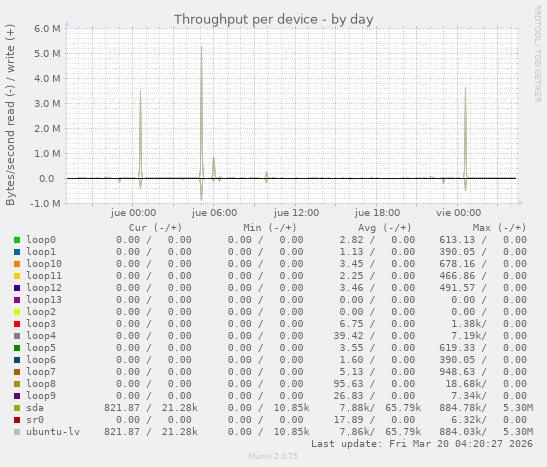Click the loop3 red legend swatch
Image resolution: width=547 pixels, height=467 pixels.
coord(17,324)
